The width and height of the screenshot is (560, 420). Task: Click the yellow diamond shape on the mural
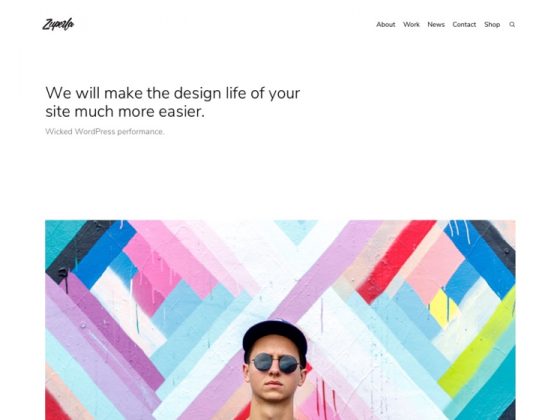pos(443,309)
